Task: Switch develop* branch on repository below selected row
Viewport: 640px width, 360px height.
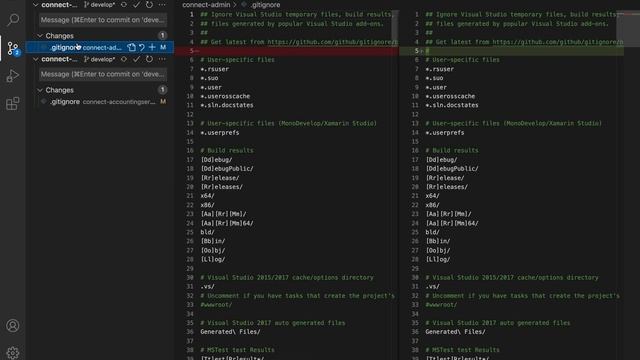Action: [x=99, y=59]
